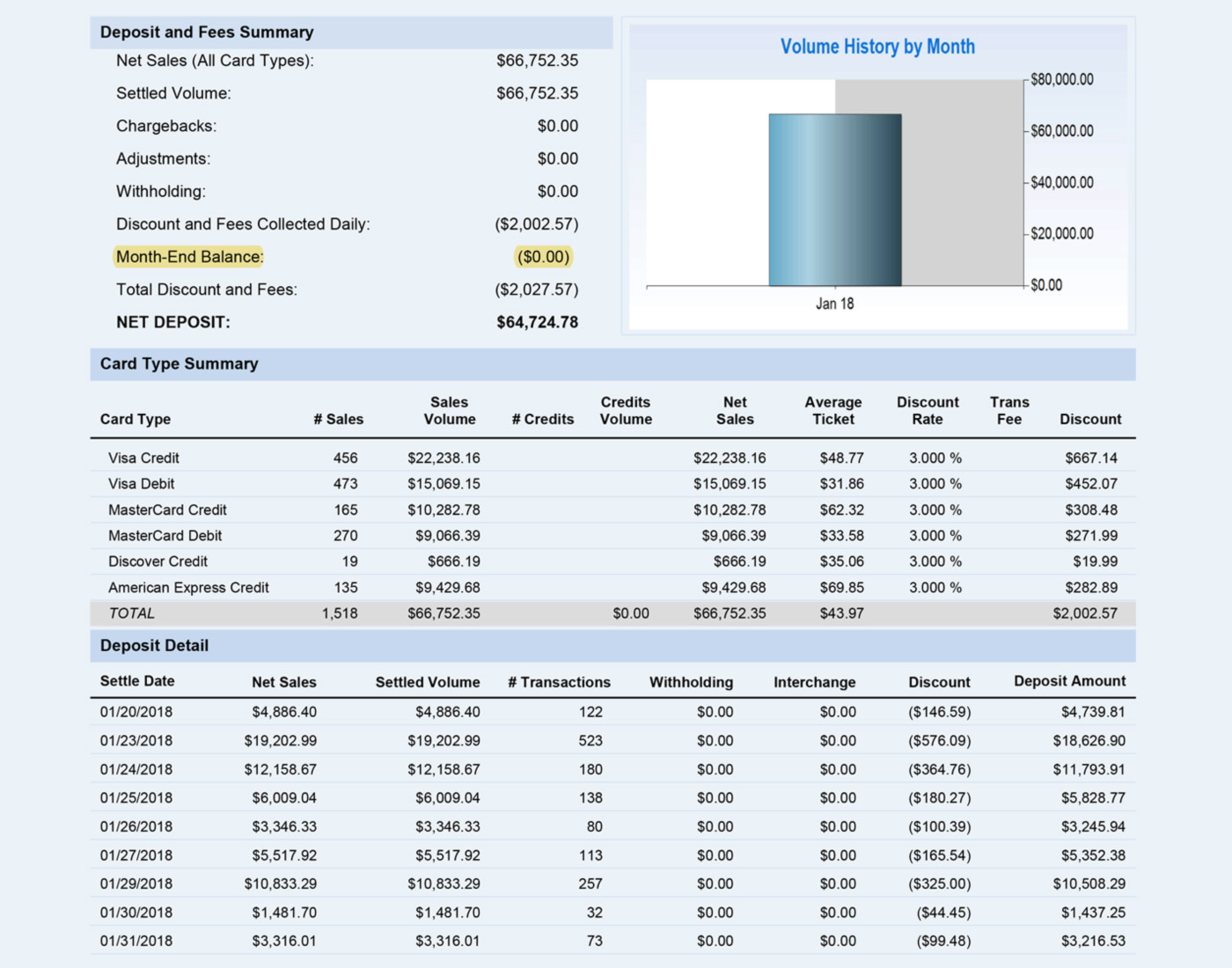Click the # Transactions column header
Image resolution: width=1232 pixels, height=968 pixels.
559,682
